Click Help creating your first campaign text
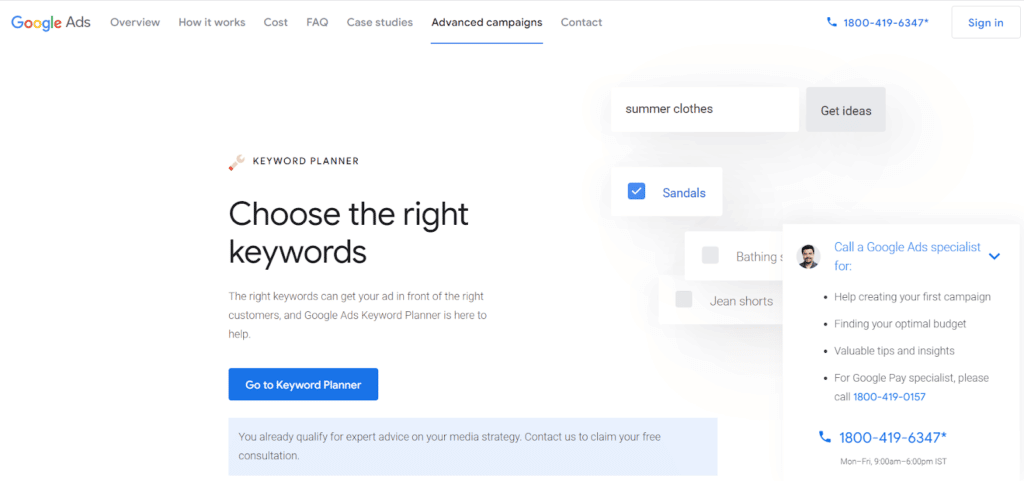Screen dimensions: 1024x481 [x=912, y=296]
